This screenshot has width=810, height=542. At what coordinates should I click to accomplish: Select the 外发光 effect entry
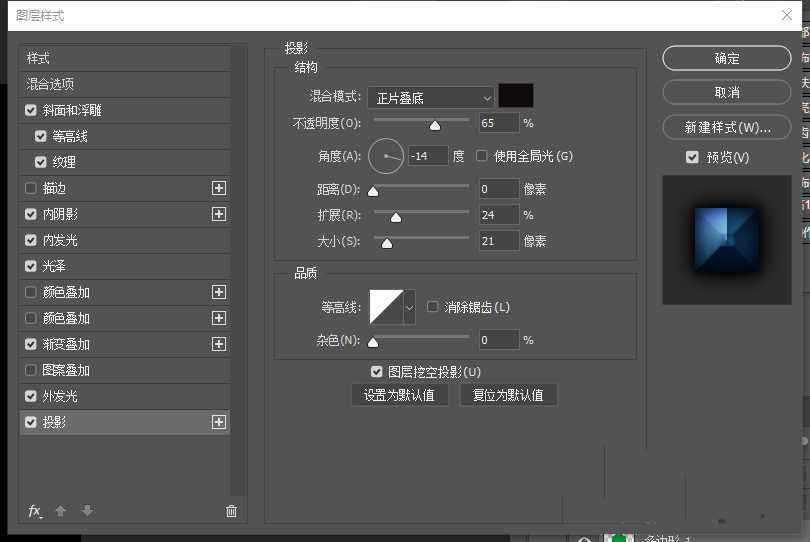click(60, 396)
